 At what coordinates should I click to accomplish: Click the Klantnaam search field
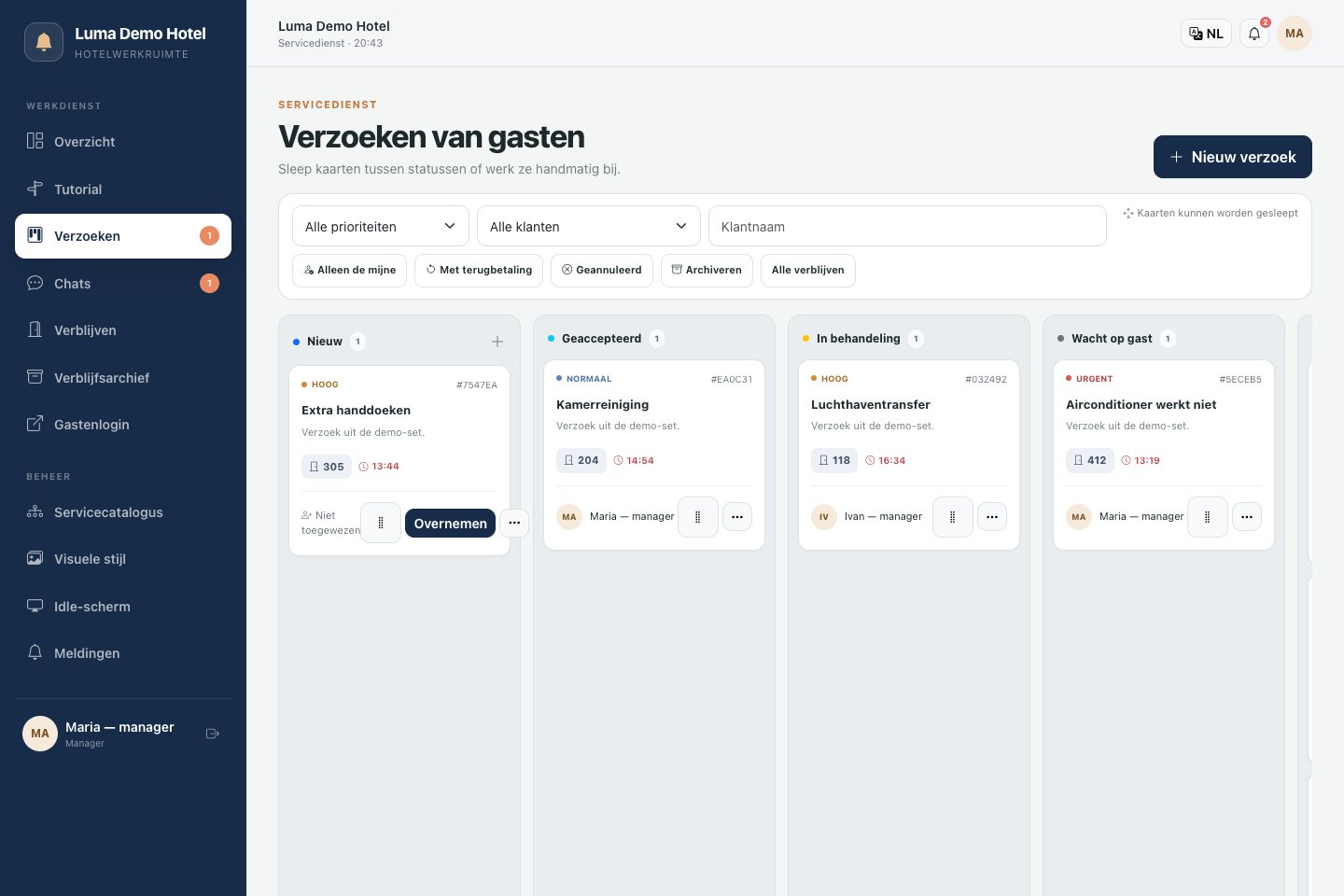(907, 226)
